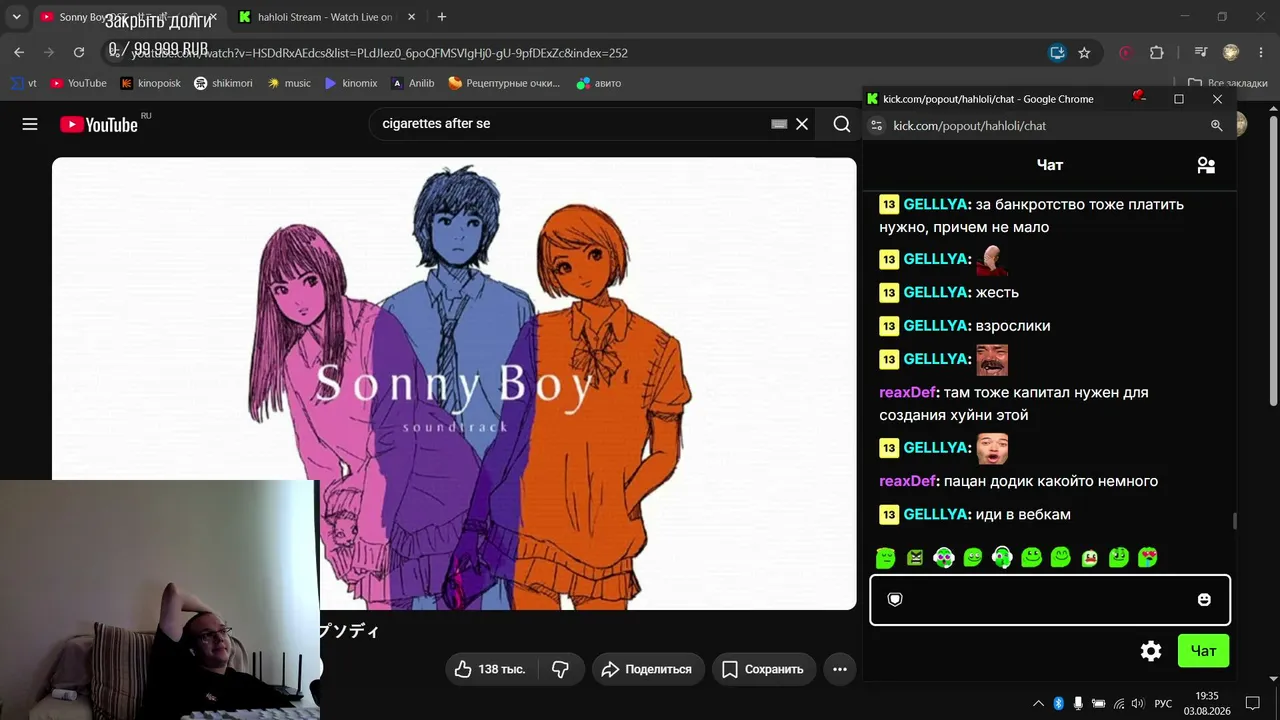Open the Chrome extensions puzzle icon
This screenshot has width=1280, height=720.
point(1157,53)
